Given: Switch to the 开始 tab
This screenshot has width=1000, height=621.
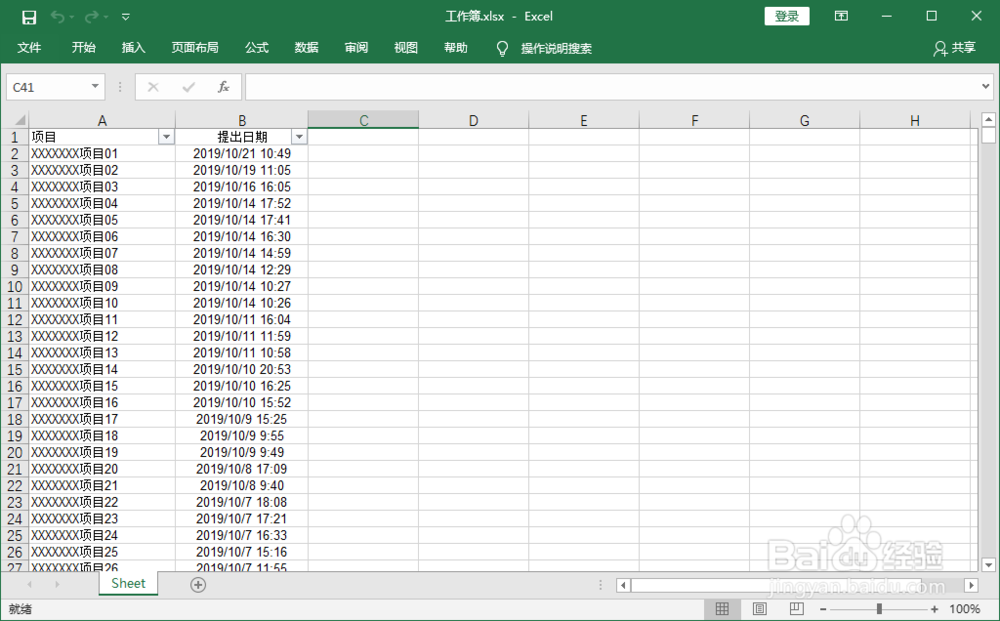Looking at the screenshot, I should tap(84, 48).
